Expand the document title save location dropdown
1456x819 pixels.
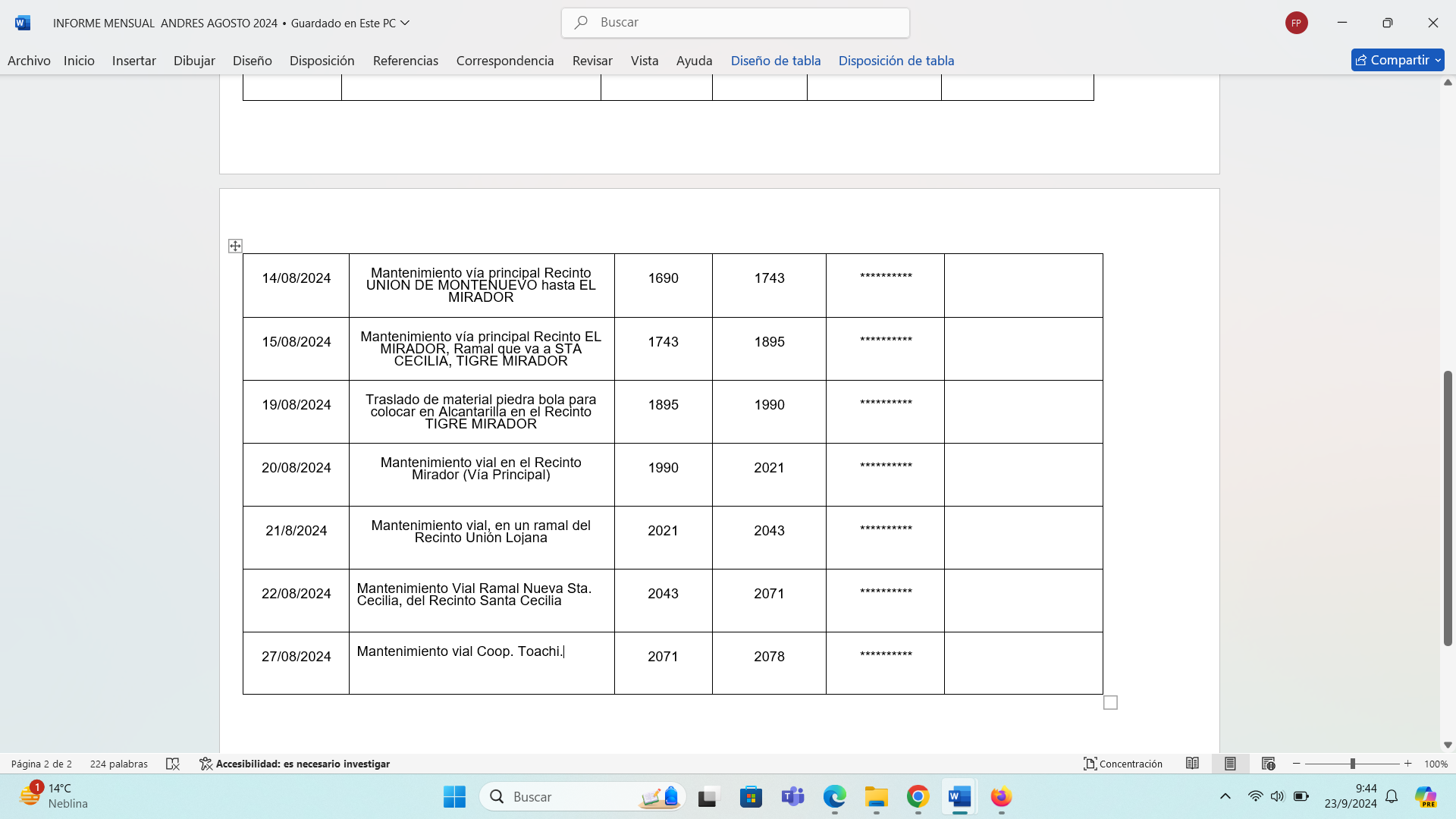coord(405,23)
